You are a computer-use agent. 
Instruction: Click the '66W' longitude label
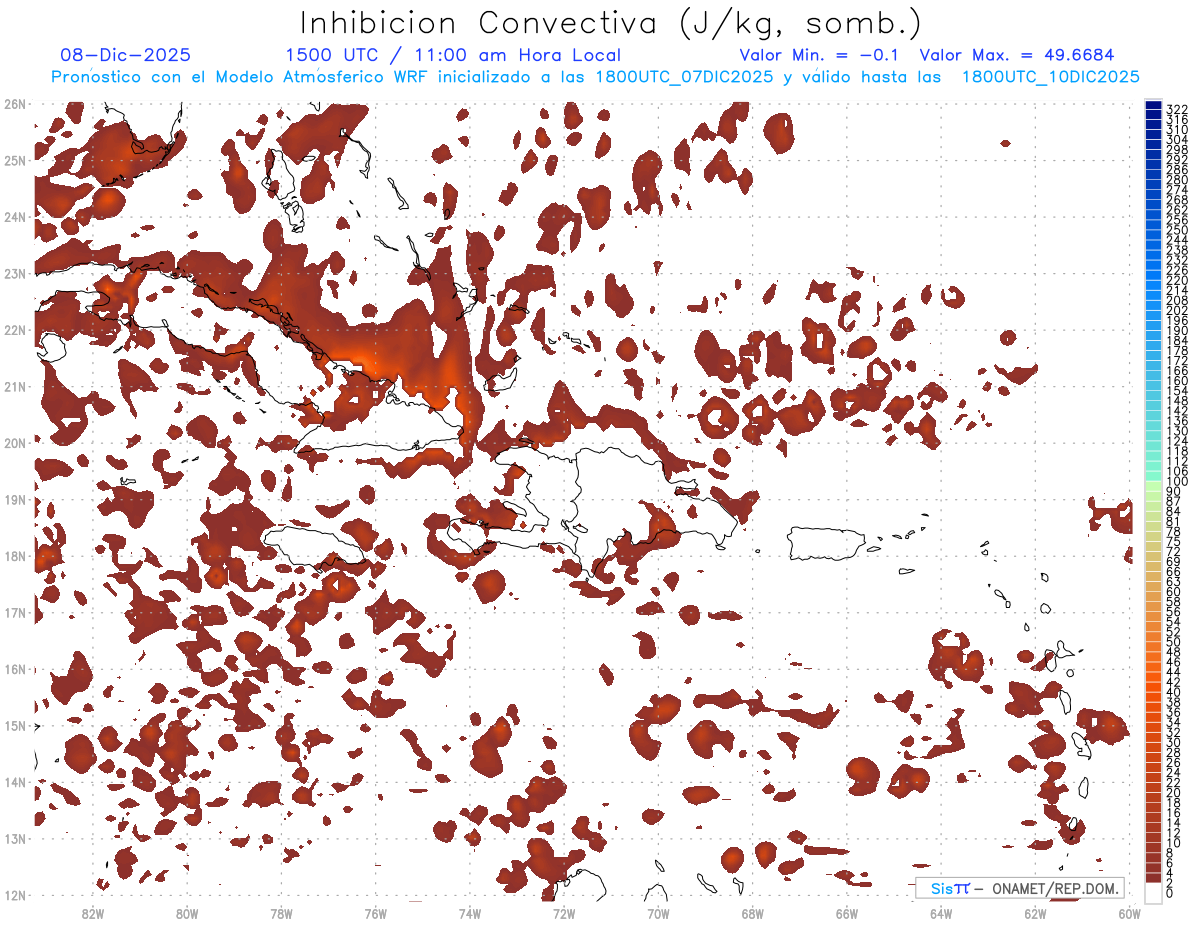(x=847, y=913)
